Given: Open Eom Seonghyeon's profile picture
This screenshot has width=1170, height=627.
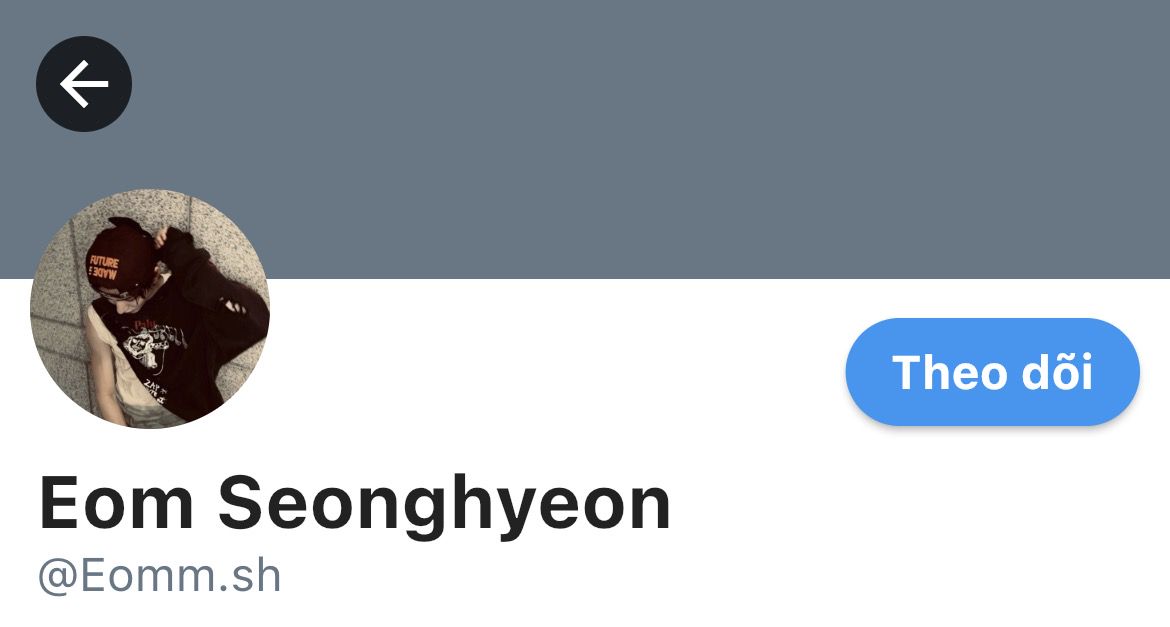Looking at the screenshot, I should coord(150,308).
